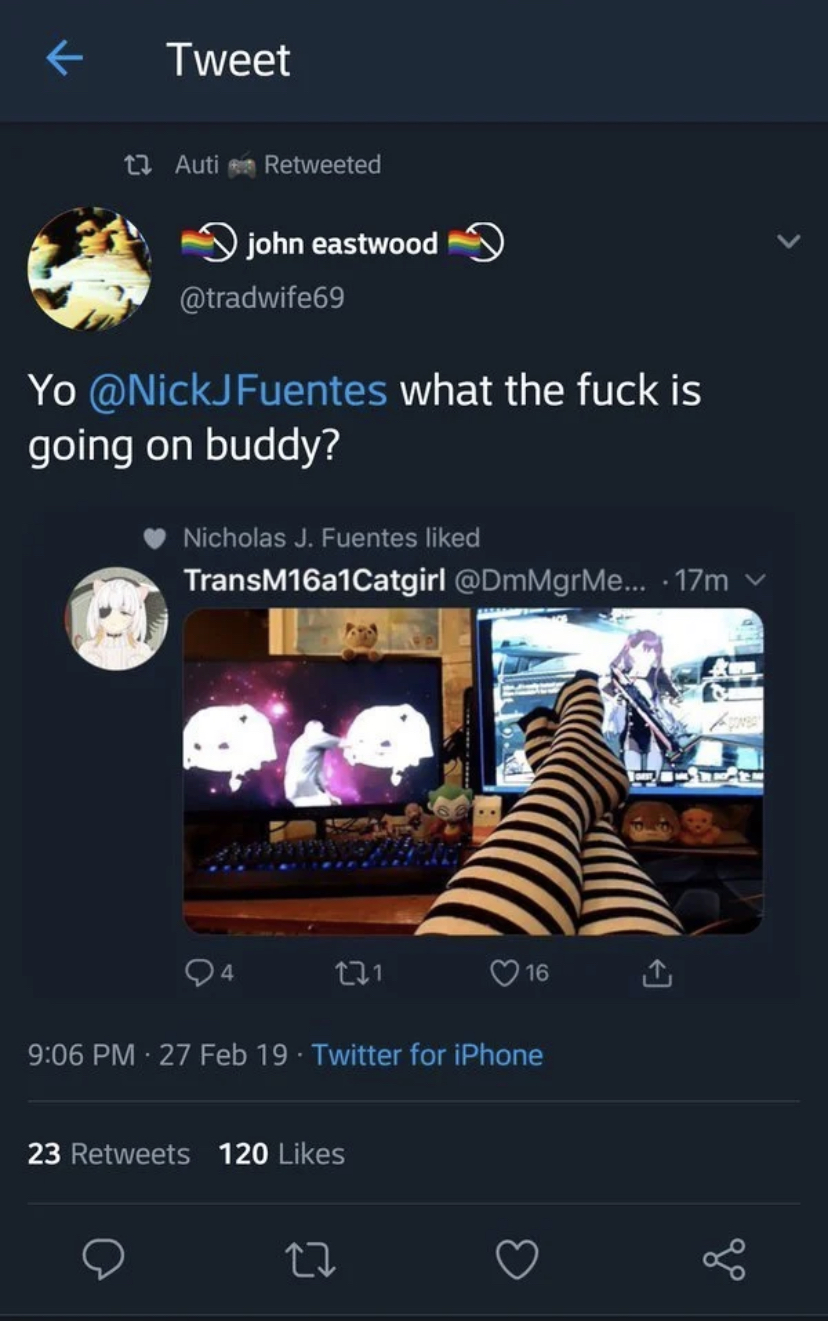Viewport: 828px width, 1321px height.
Task: Open the TransM16a1Catgirl avatar picture
Action: point(116,618)
